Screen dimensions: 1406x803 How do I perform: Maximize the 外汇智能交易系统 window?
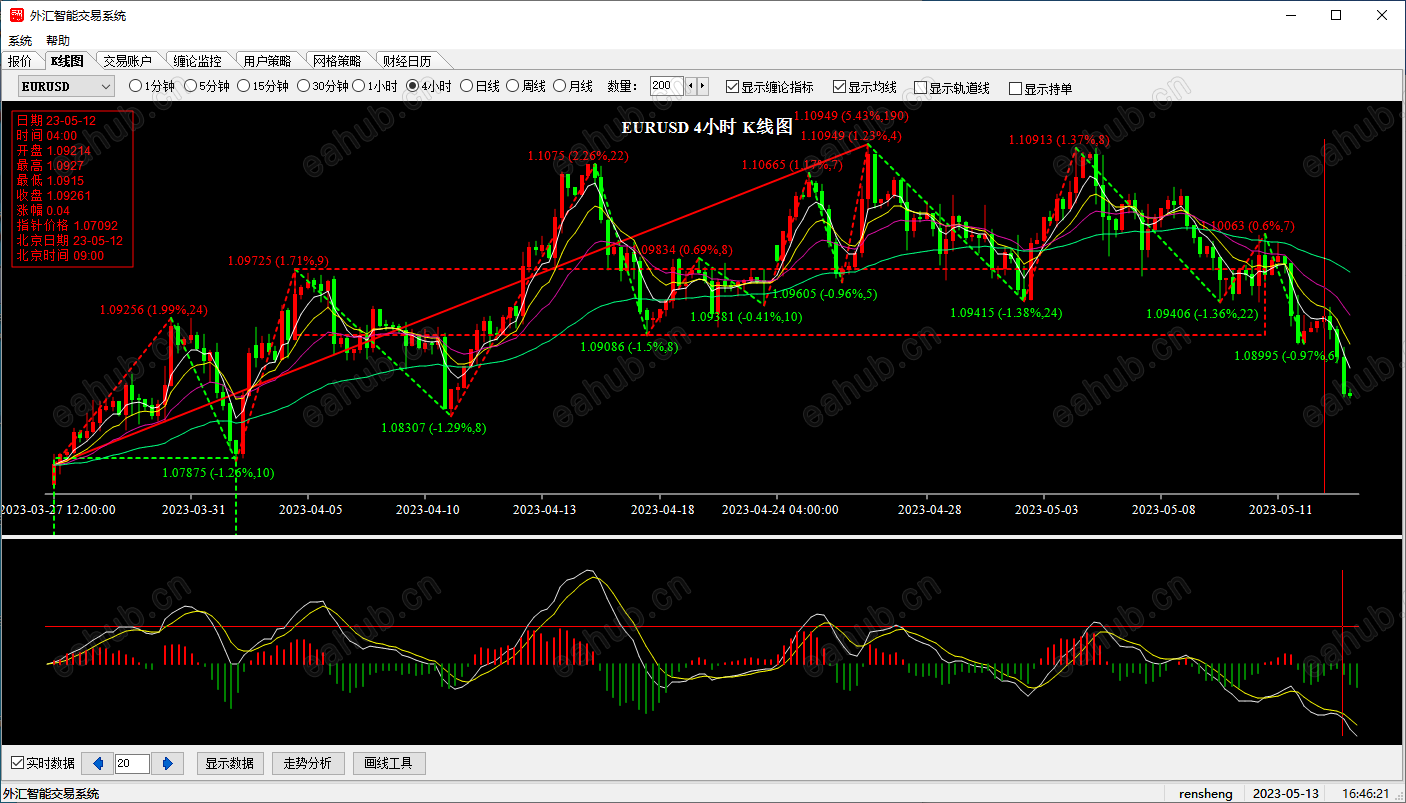pyautogui.click(x=1336, y=15)
